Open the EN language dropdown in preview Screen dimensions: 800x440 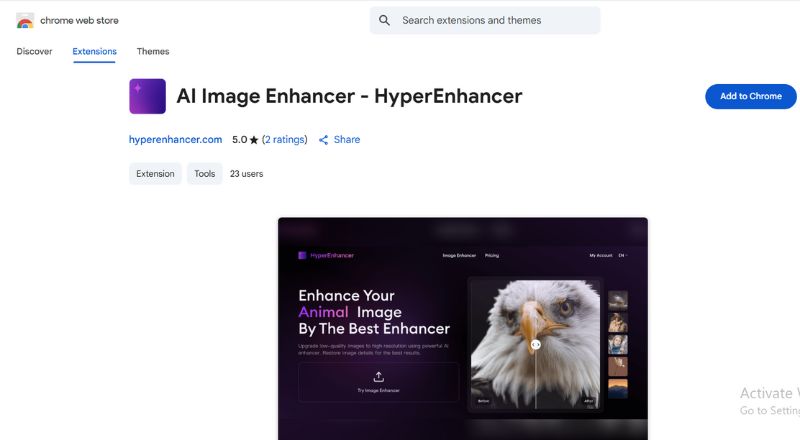tap(623, 255)
